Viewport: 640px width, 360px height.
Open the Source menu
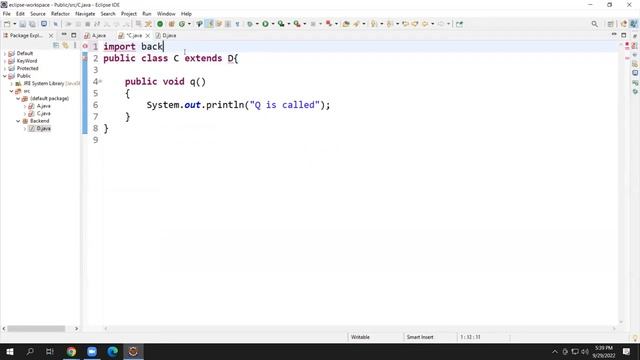[38, 14]
